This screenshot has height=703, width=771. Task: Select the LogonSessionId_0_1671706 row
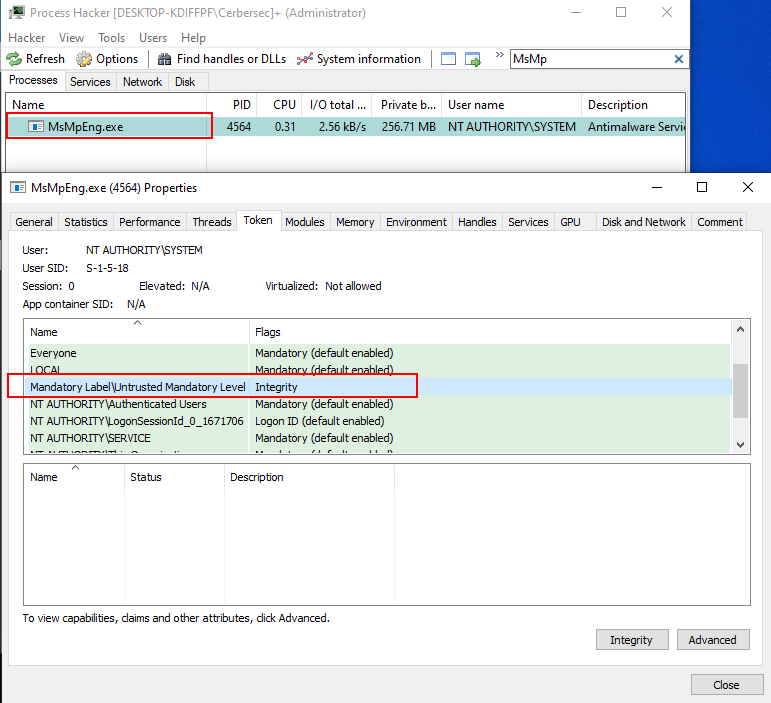coord(378,421)
